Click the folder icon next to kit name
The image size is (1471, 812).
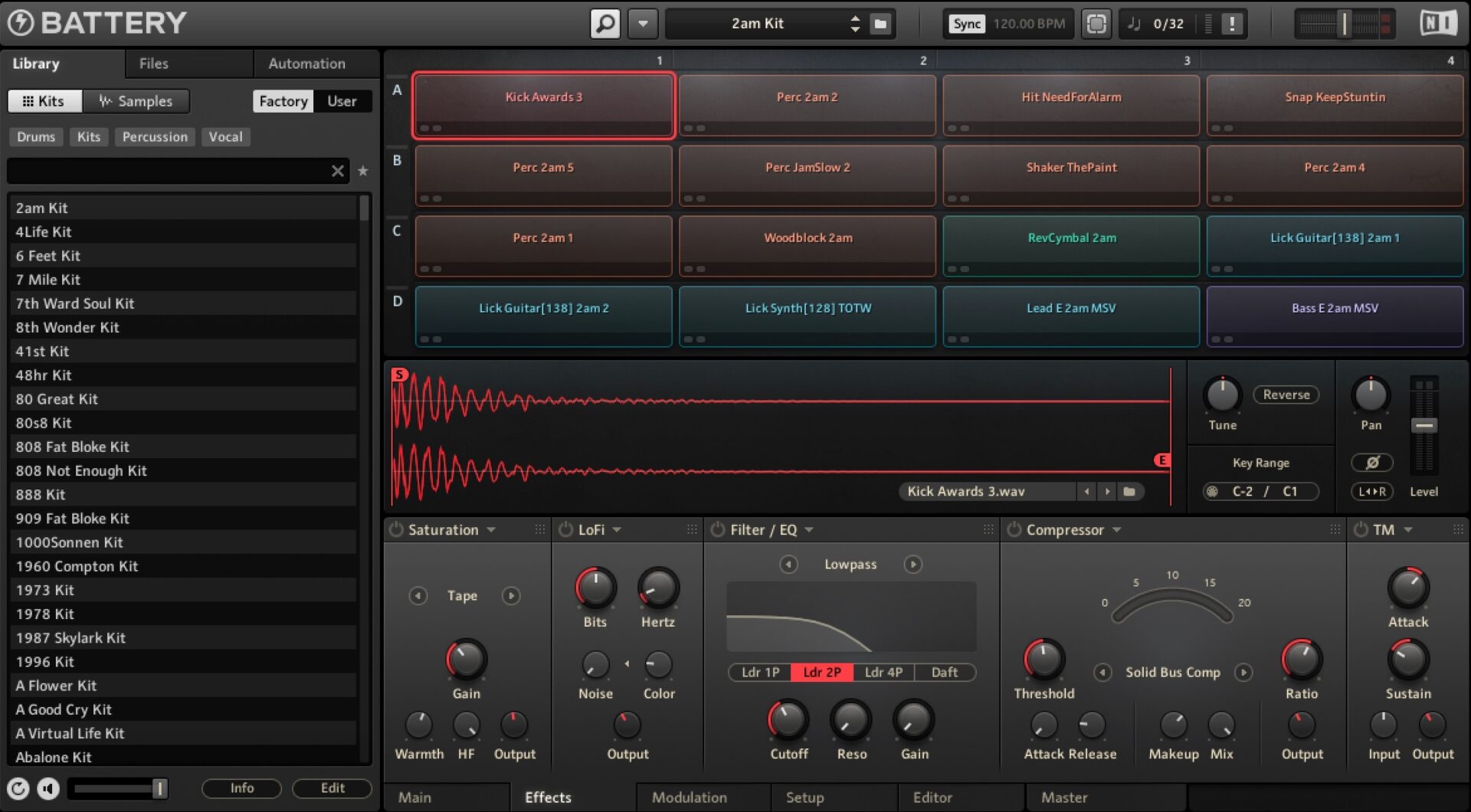pyautogui.click(x=880, y=23)
